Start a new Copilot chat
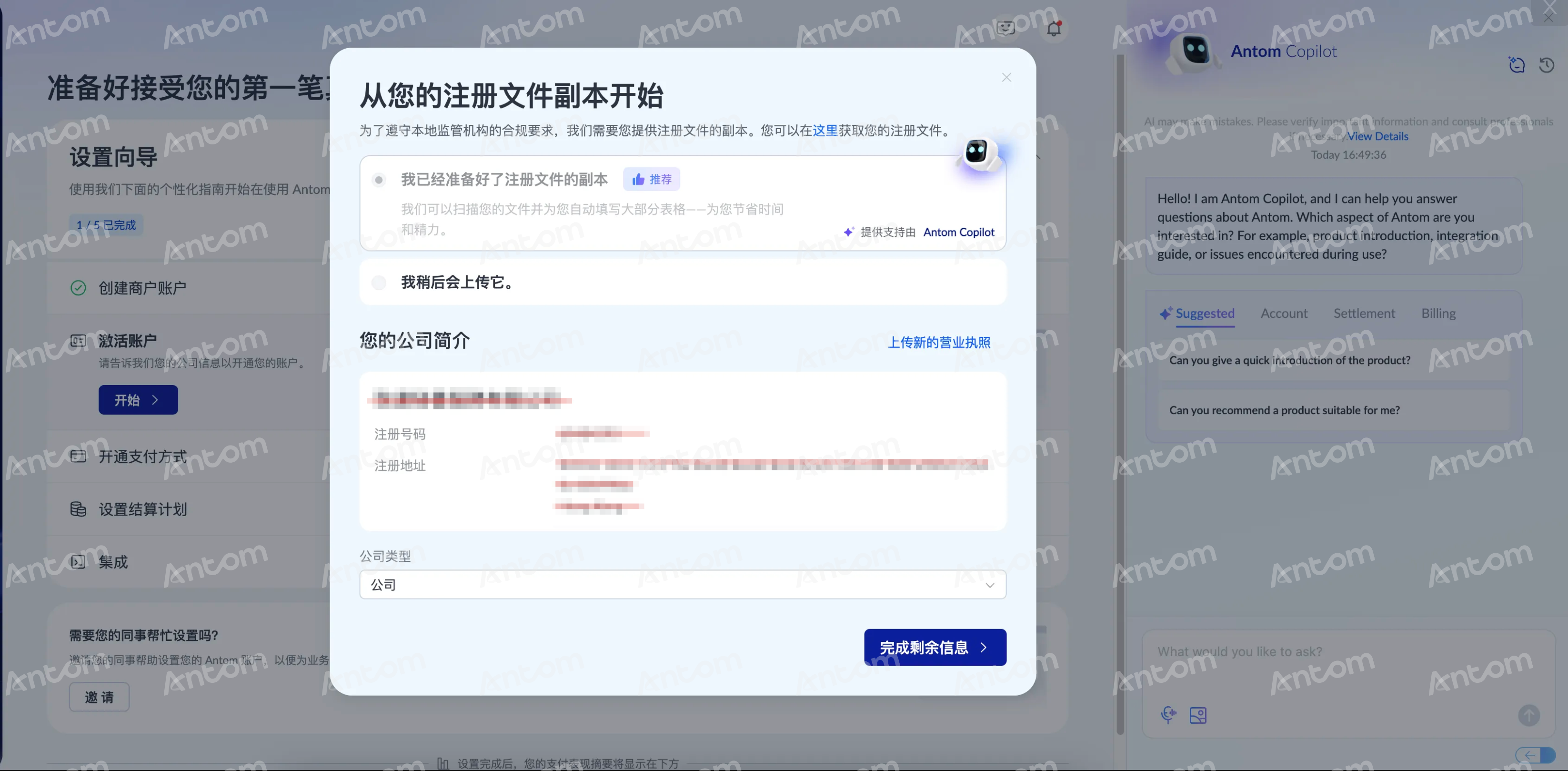1568x771 pixels. [x=1516, y=64]
